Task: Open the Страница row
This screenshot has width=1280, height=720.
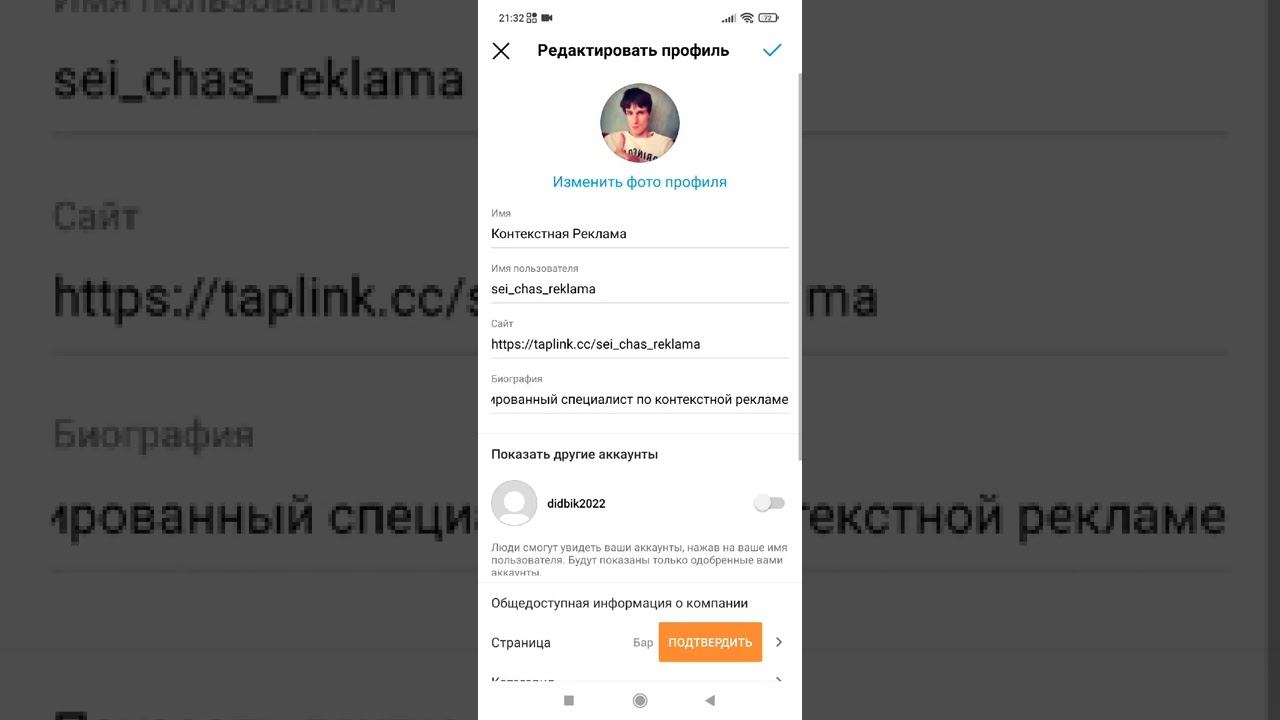Action: pos(640,642)
